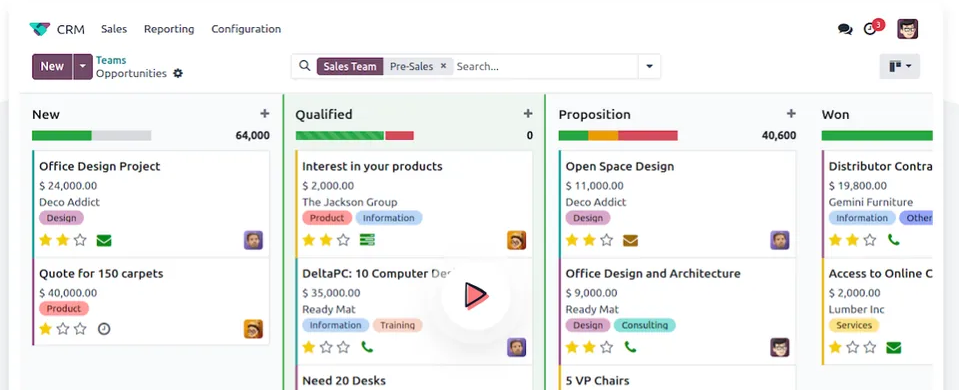Open the user avatar menu
The width and height of the screenshot is (959, 390).
coord(908,29)
